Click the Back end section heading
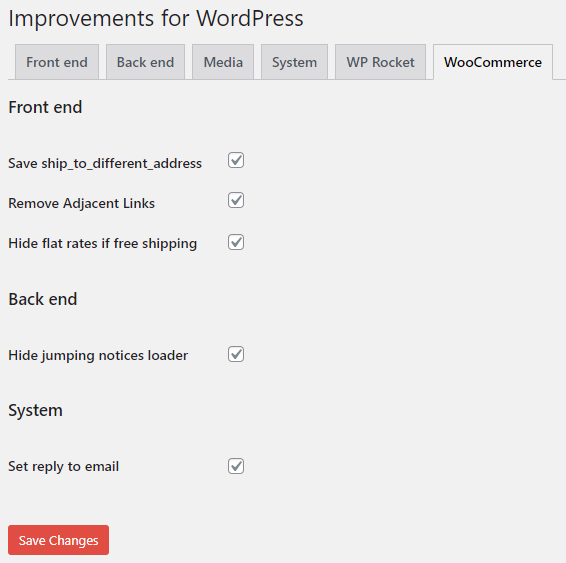This screenshot has width=566, height=563. pyautogui.click(x=43, y=299)
